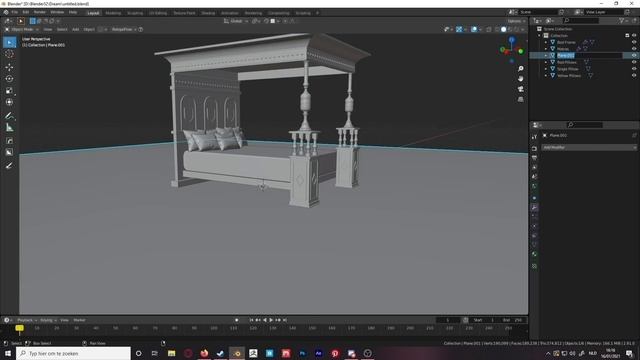Select the Select Box tool in left toolbar

click(x=9, y=42)
